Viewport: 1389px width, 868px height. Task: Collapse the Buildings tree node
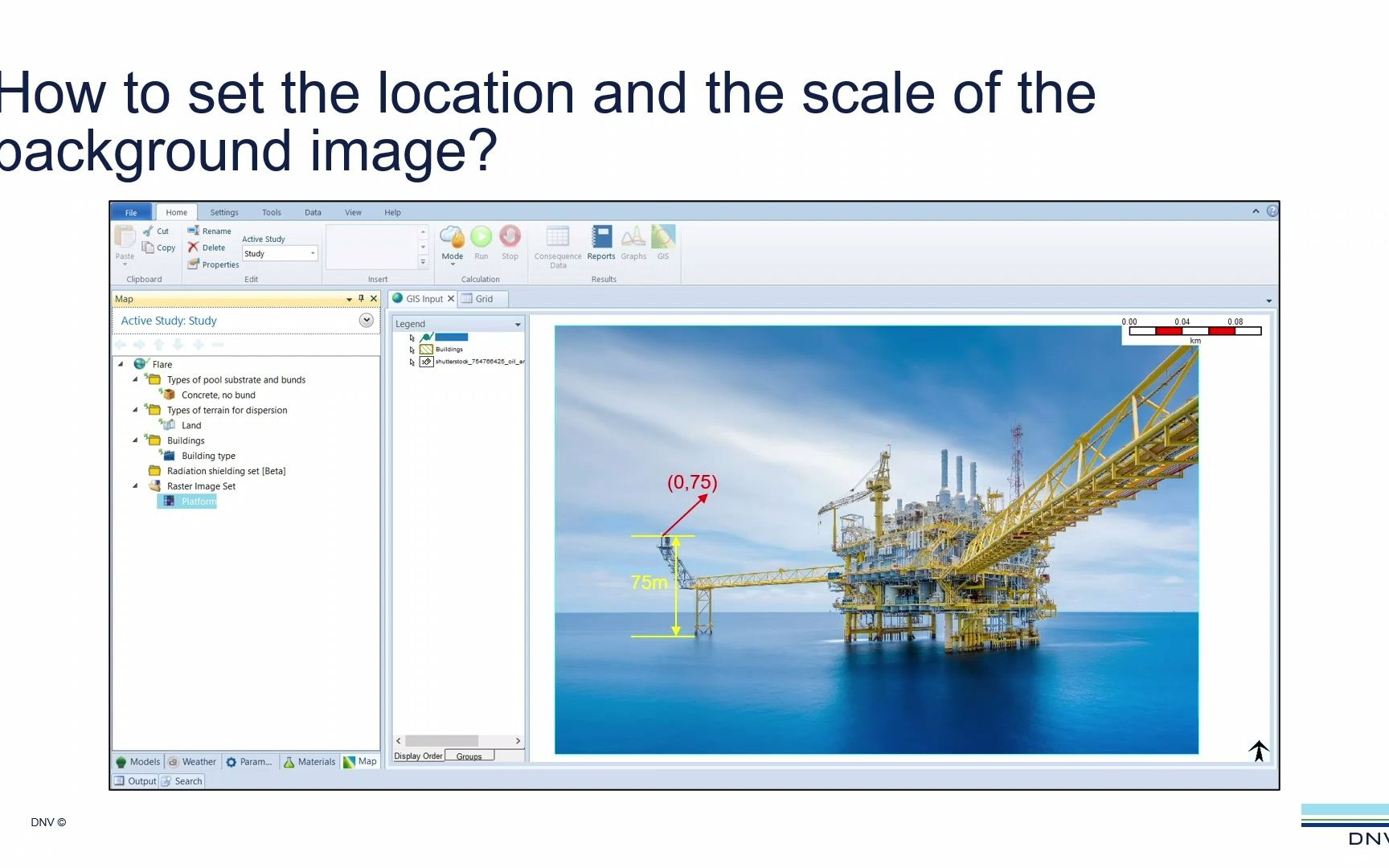[x=135, y=440]
